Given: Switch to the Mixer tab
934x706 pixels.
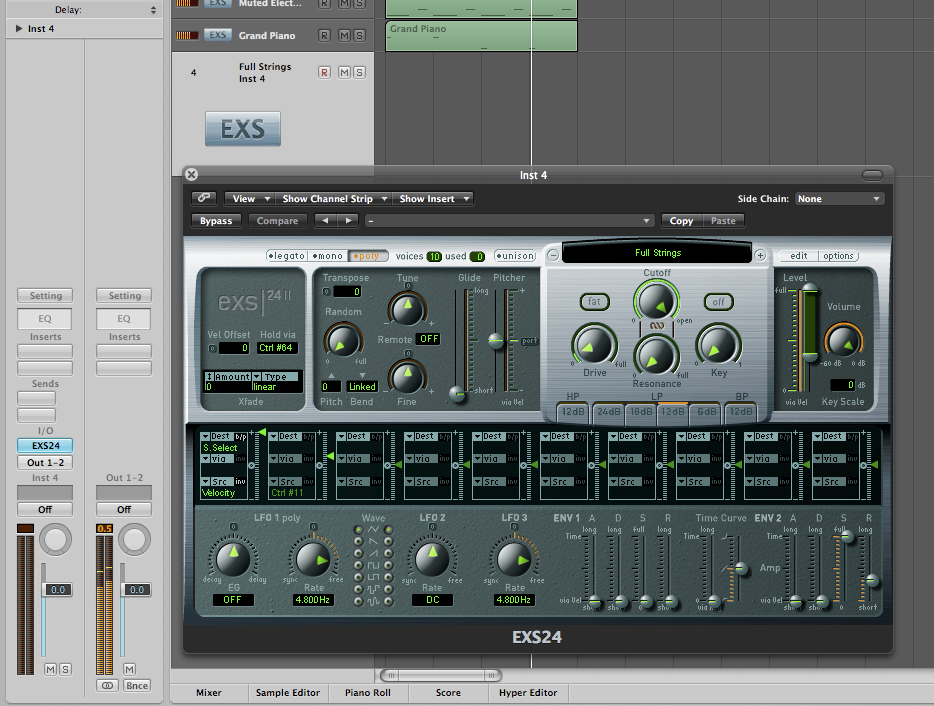Looking at the screenshot, I should (x=208, y=692).
